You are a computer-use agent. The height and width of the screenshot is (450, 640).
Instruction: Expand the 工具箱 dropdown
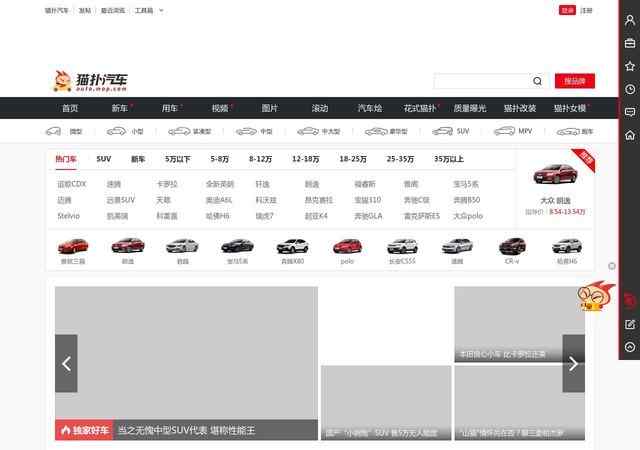pyautogui.click(x=149, y=10)
